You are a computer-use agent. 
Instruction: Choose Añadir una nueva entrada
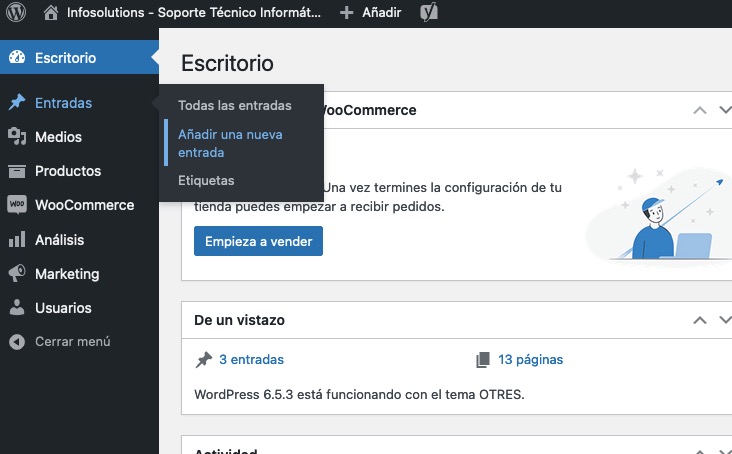click(x=230, y=143)
